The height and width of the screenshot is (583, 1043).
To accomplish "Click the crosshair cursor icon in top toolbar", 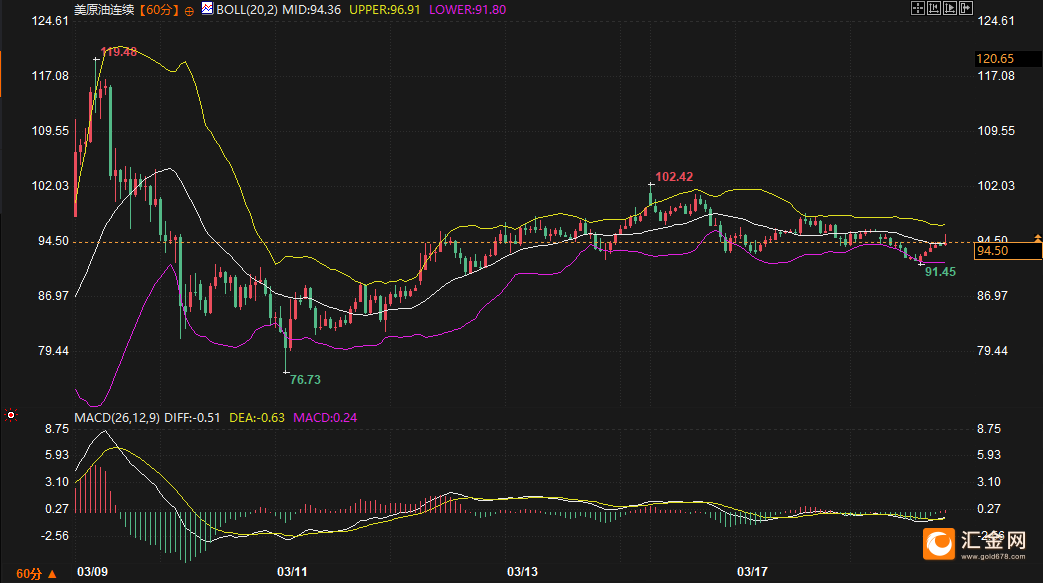I will point(918,8).
